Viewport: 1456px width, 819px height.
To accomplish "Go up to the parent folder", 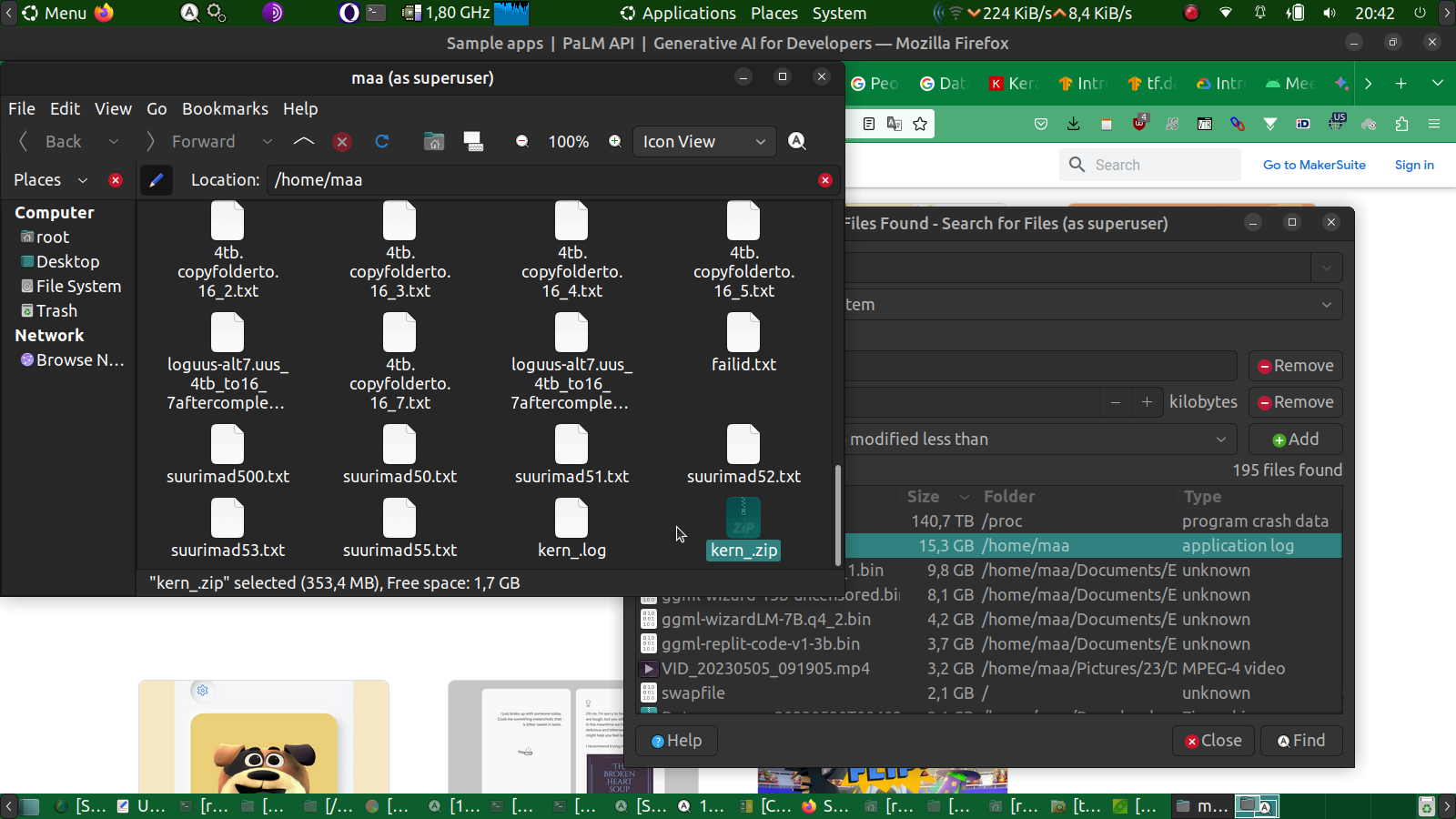I will pos(304,141).
